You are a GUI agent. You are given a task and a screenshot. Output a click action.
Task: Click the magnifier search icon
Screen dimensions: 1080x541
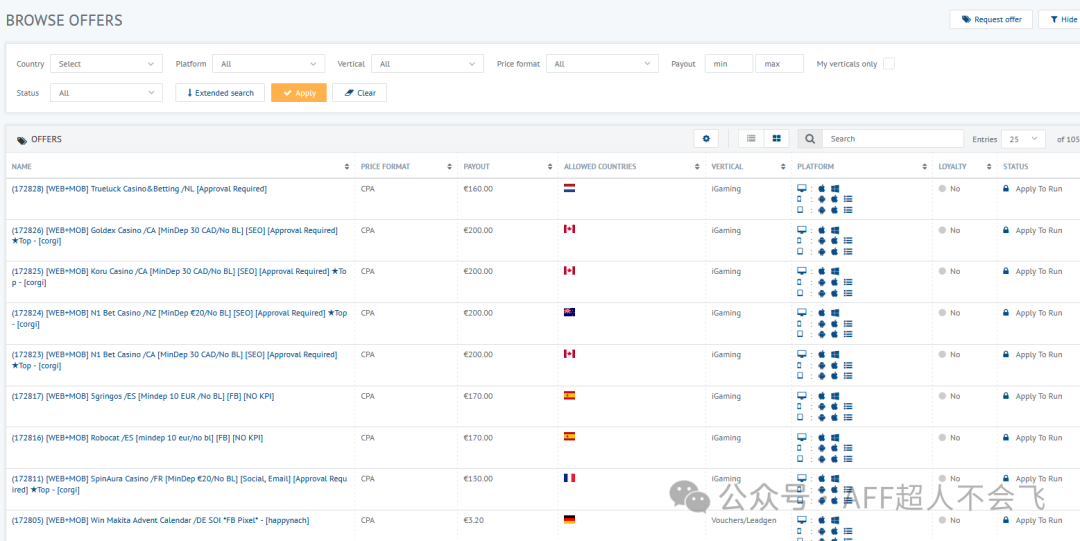click(x=809, y=139)
